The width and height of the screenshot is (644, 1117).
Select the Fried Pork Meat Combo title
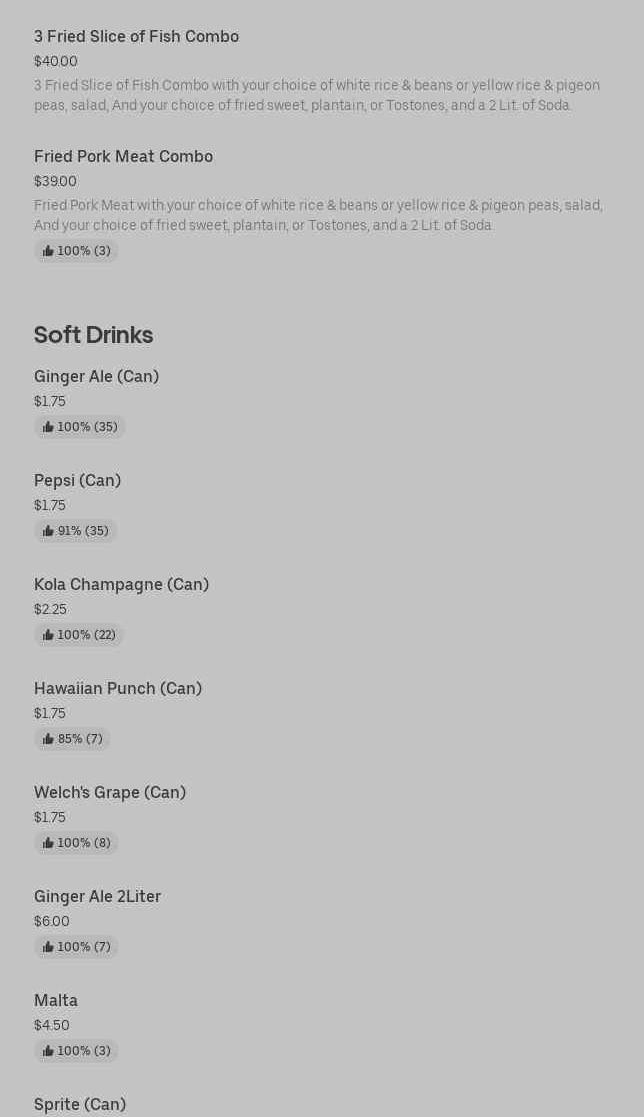click(123, 156)
